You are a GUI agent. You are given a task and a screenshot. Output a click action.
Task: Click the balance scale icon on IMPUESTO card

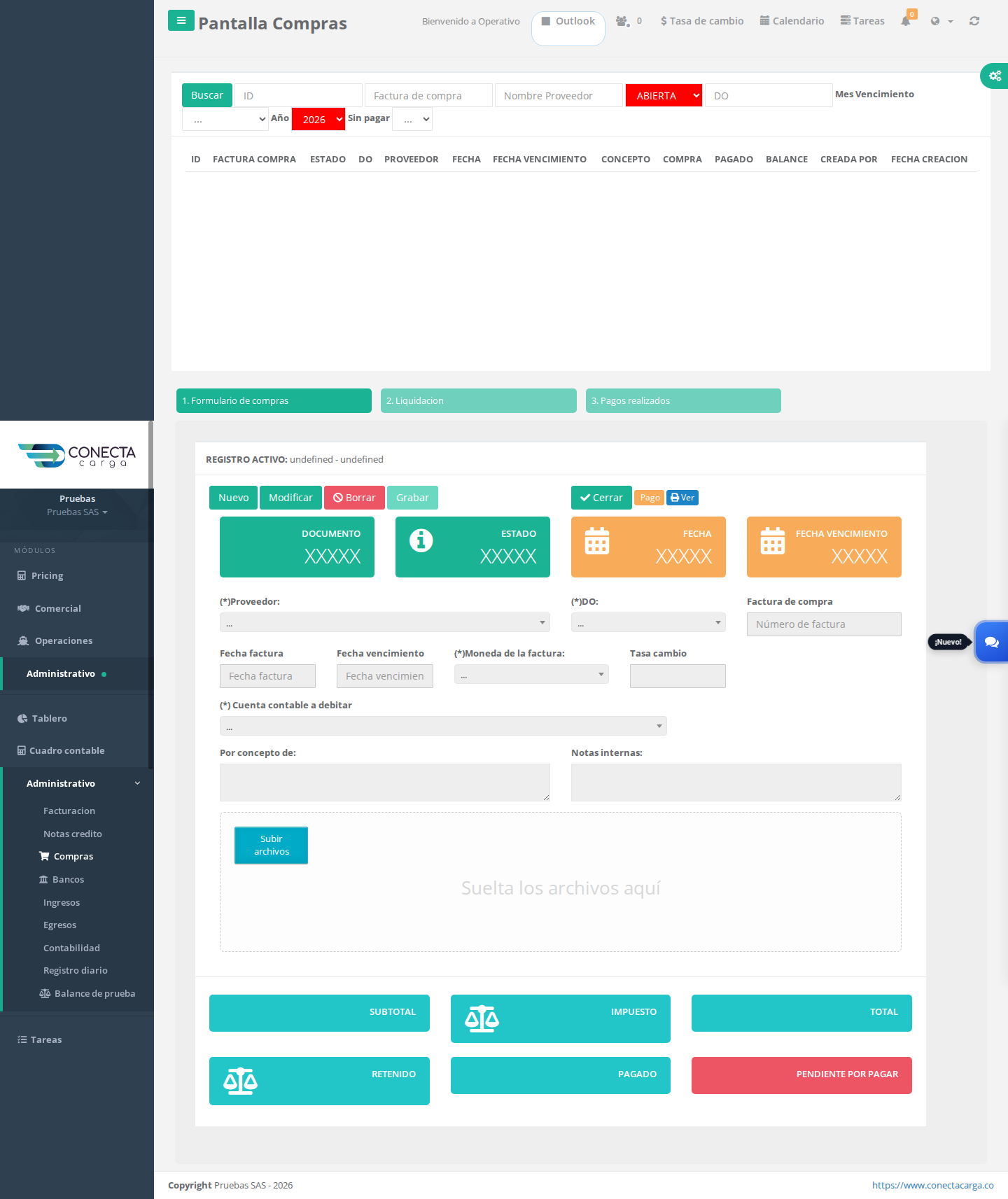tap(482, 1019)
